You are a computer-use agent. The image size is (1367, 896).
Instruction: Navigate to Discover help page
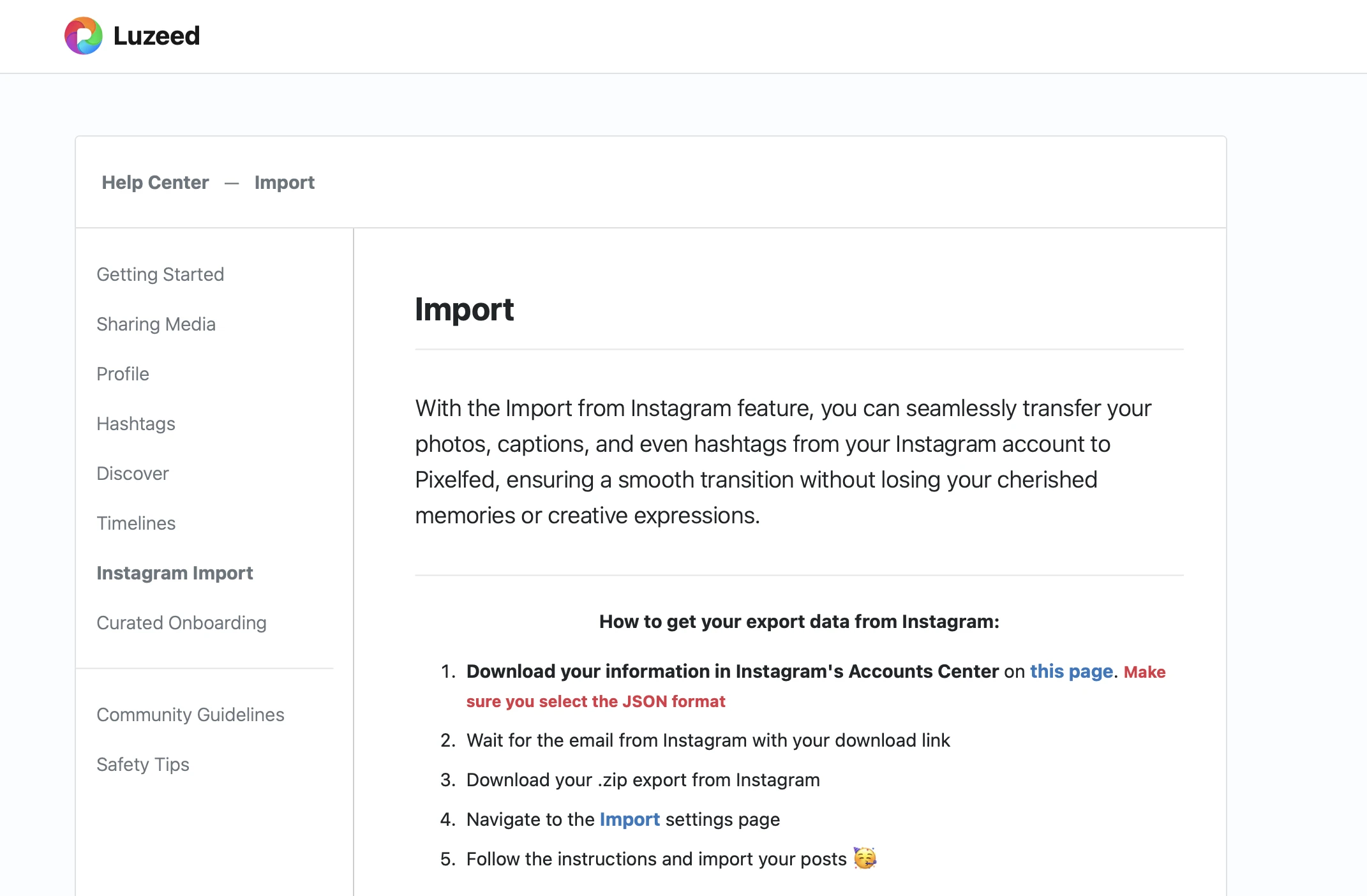pos(132,474)
